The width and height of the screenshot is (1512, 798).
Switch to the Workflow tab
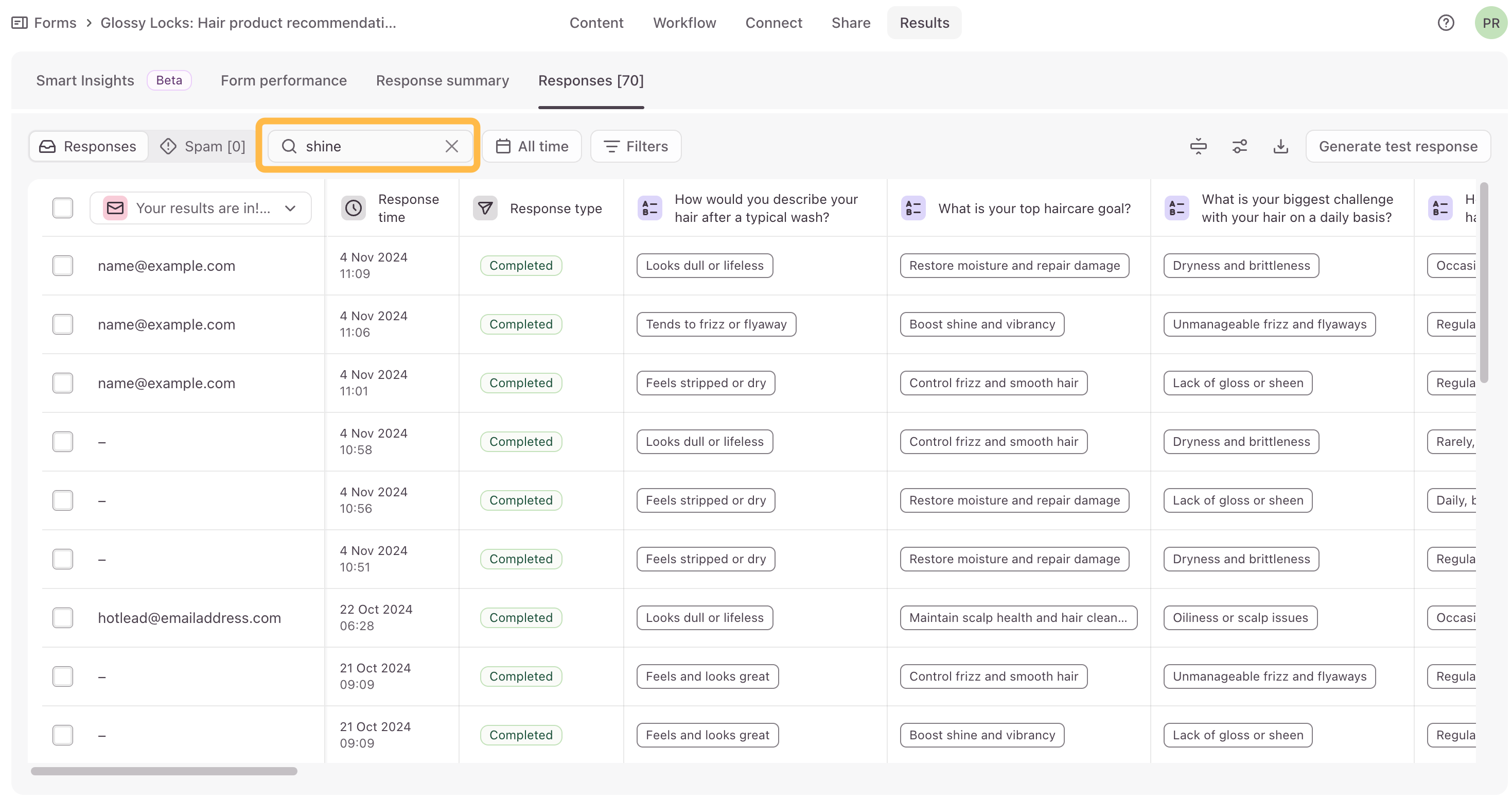684,23
